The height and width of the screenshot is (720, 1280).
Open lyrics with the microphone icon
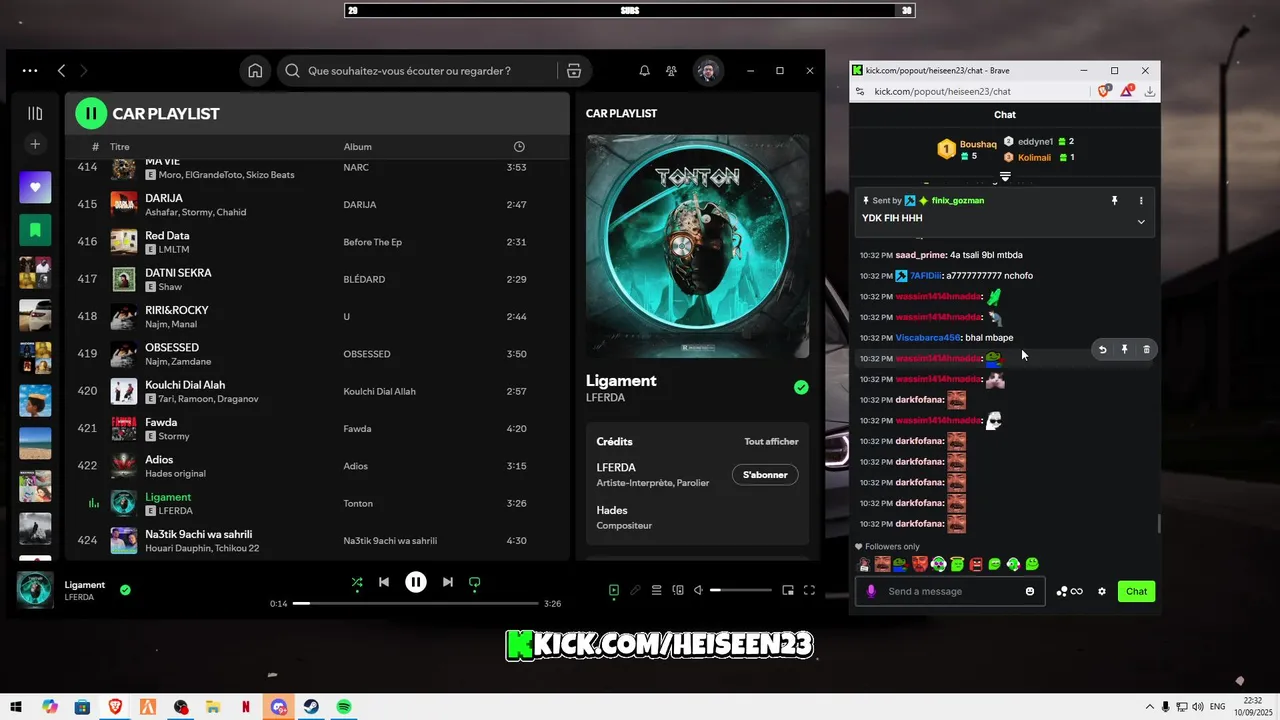[x=635, y=590]
